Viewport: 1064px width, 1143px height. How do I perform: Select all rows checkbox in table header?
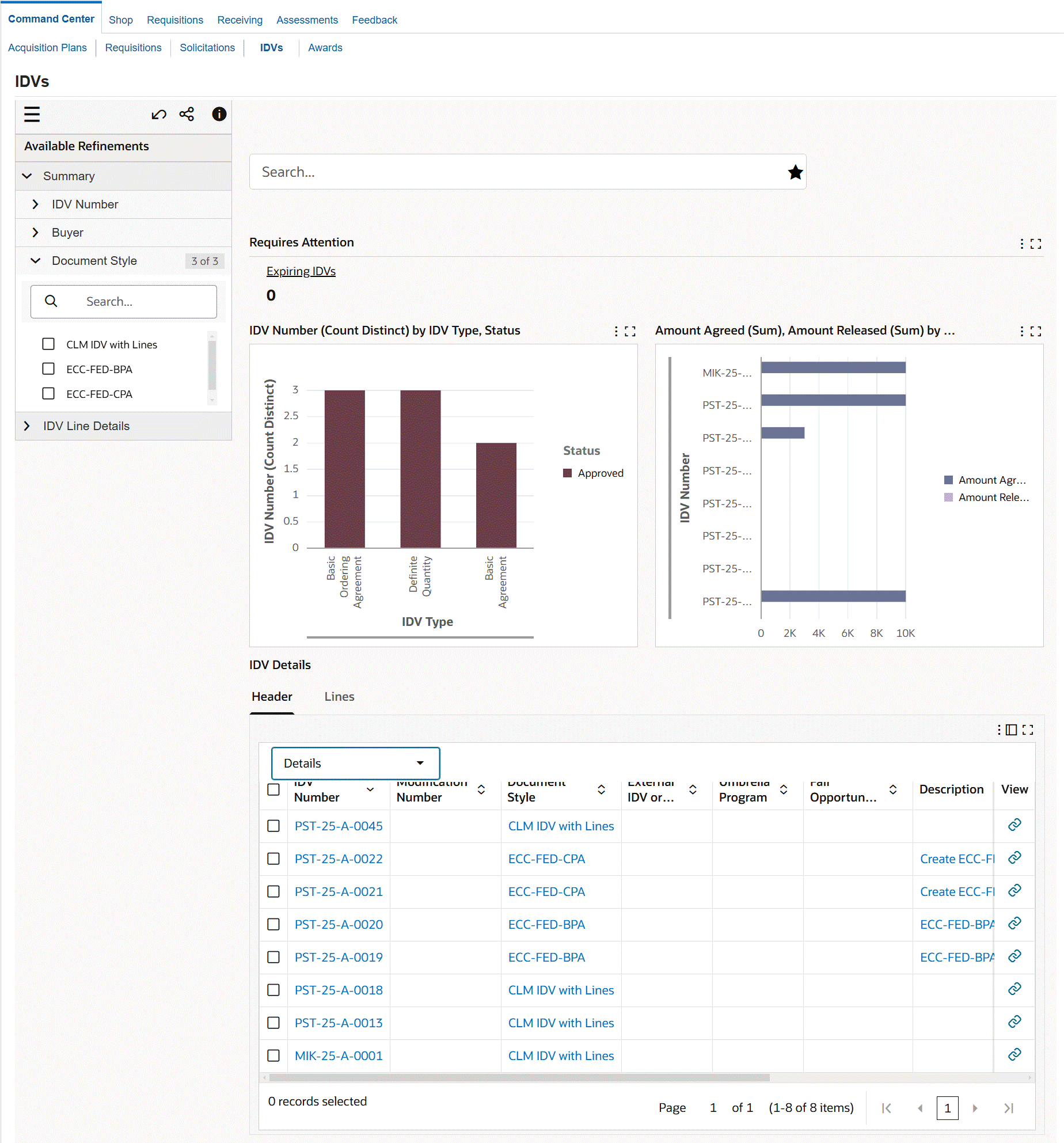coord(273,789)
